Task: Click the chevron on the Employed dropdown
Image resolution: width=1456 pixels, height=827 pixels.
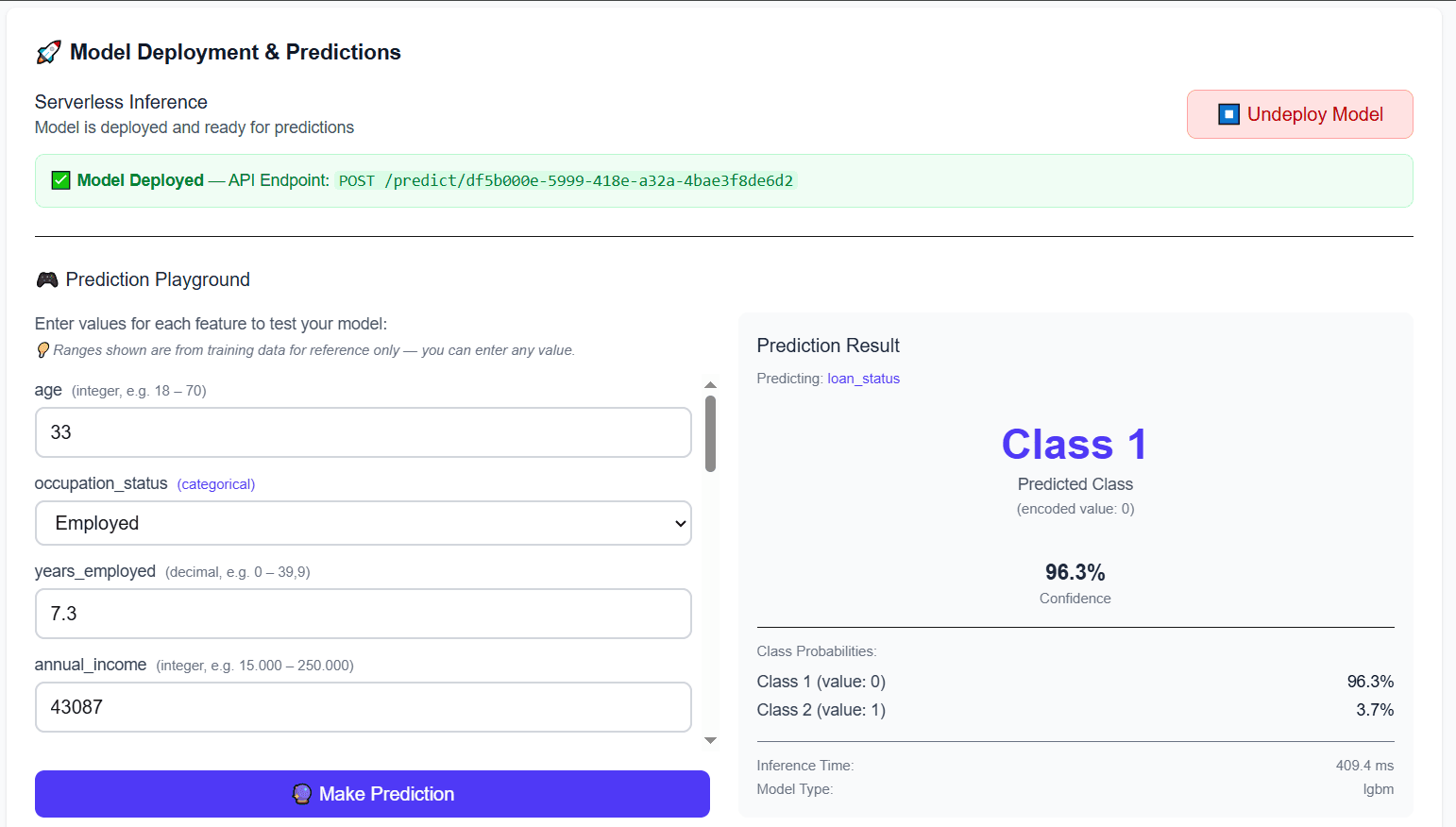Action: 679,523
